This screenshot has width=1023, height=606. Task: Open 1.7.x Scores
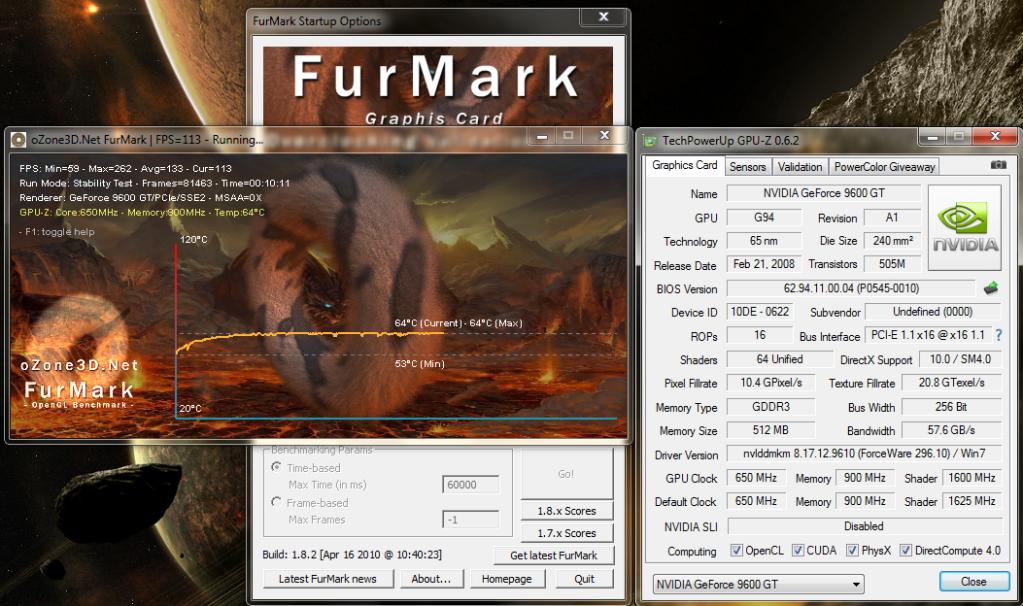pos(567,533)
